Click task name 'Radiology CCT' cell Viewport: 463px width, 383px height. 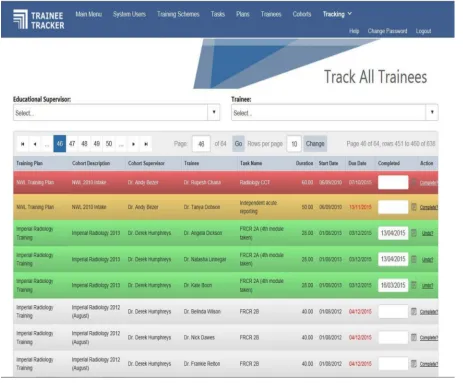255,182
